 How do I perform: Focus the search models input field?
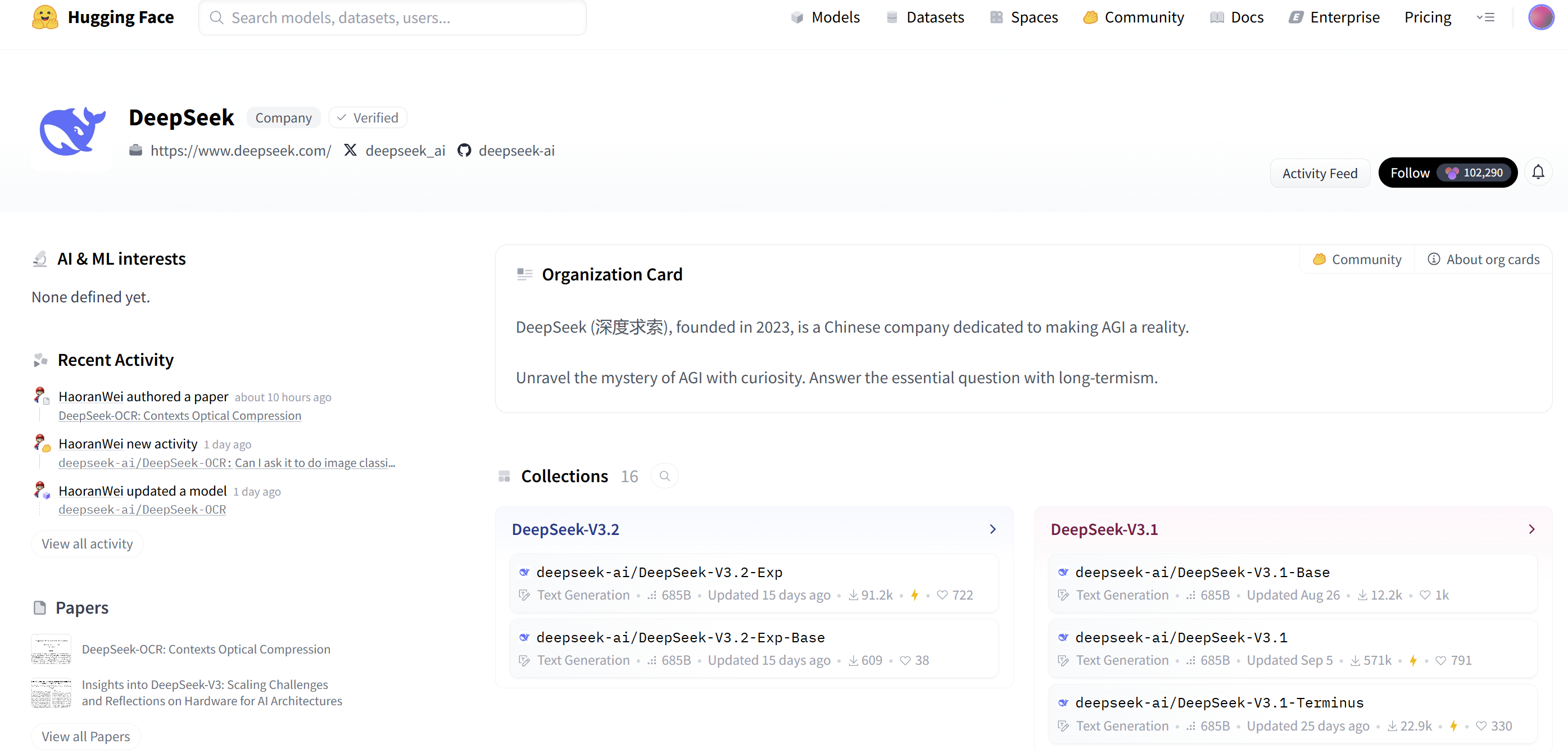click(x=393, y=17)
